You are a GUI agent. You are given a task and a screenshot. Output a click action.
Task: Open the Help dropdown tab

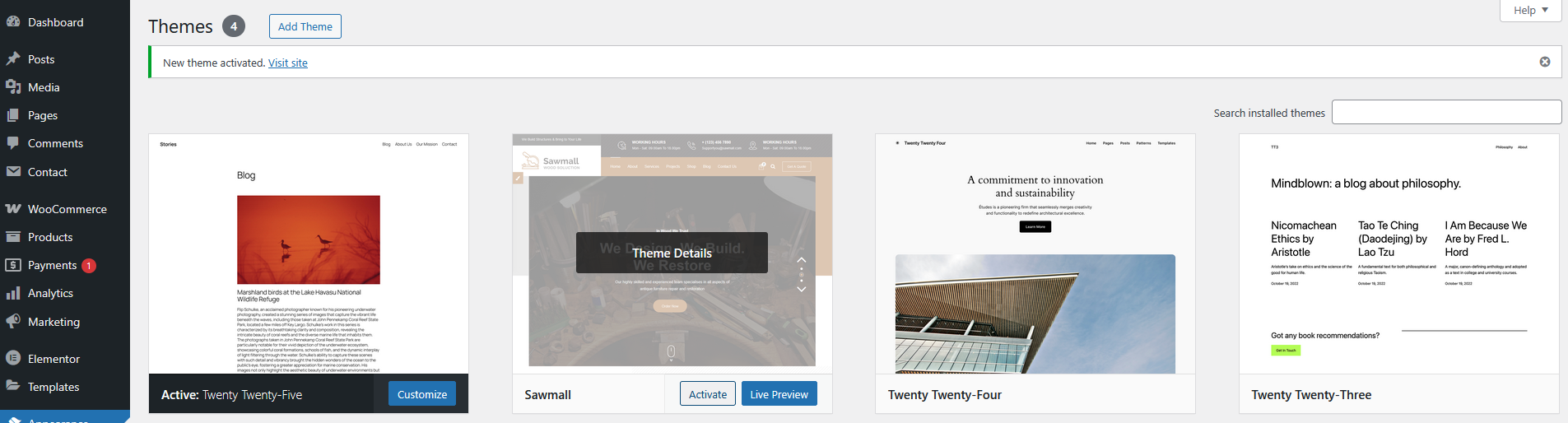[x=1531, y=10]
